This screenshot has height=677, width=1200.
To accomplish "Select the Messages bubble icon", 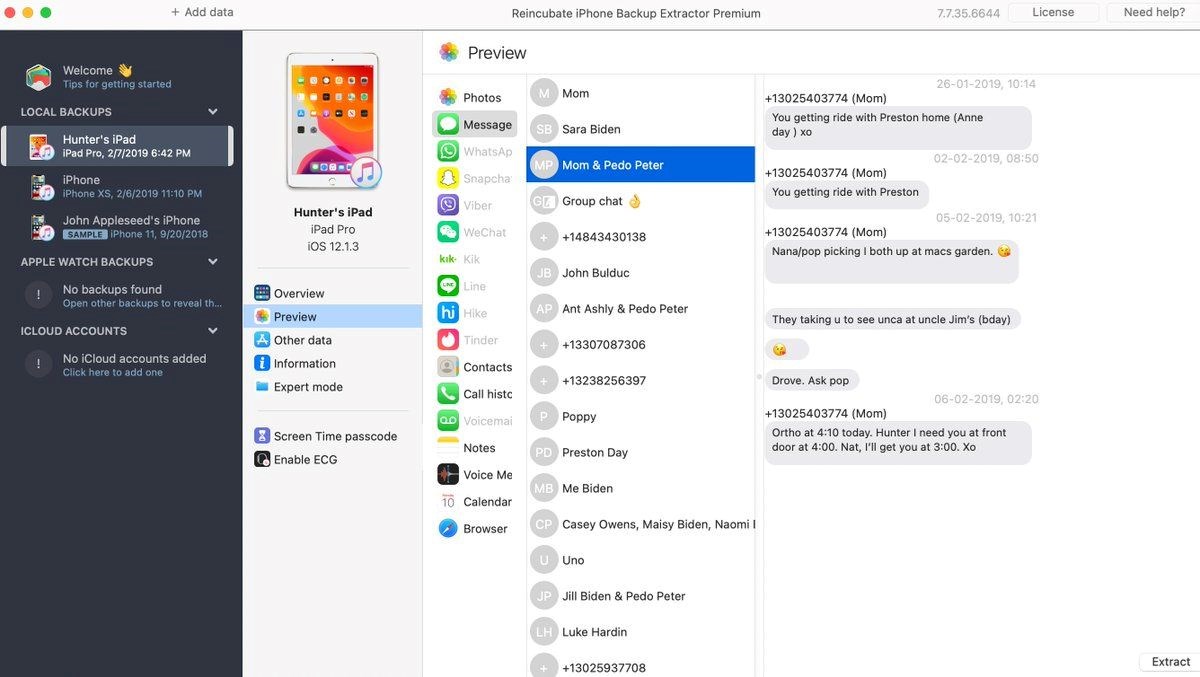I will 448,124.
